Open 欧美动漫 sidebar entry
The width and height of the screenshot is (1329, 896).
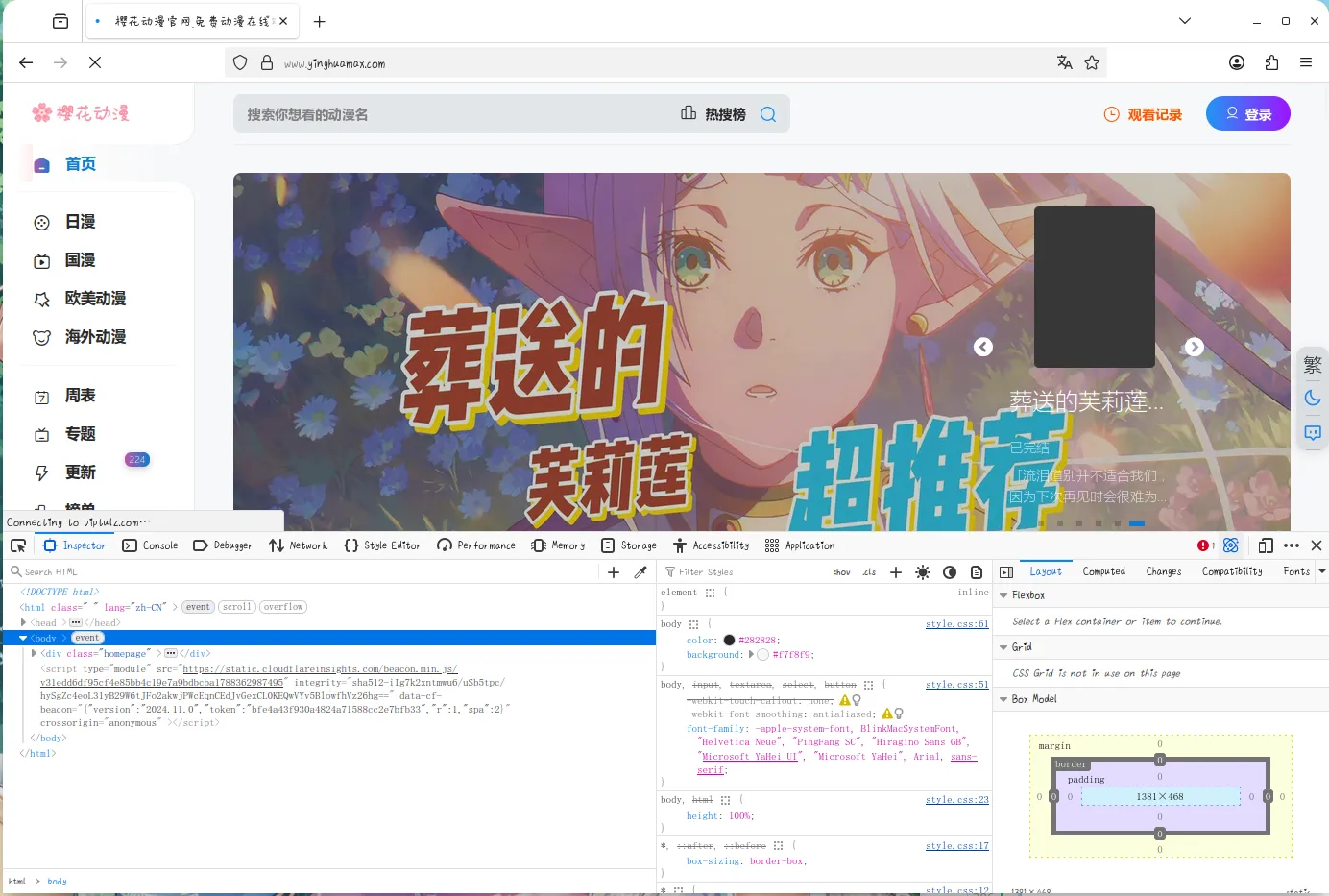click(81, 299)
